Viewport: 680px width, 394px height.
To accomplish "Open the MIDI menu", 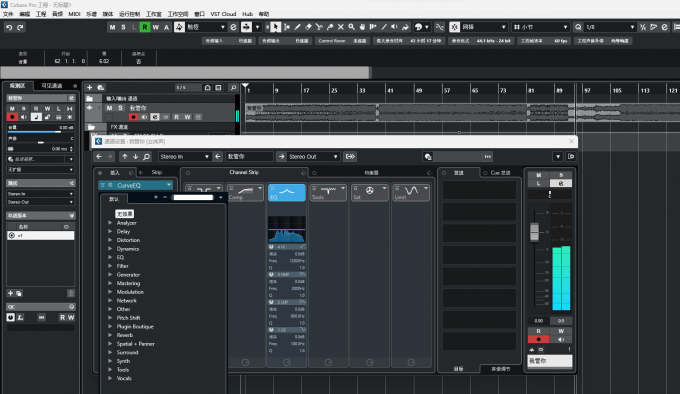I will [74, 14].
